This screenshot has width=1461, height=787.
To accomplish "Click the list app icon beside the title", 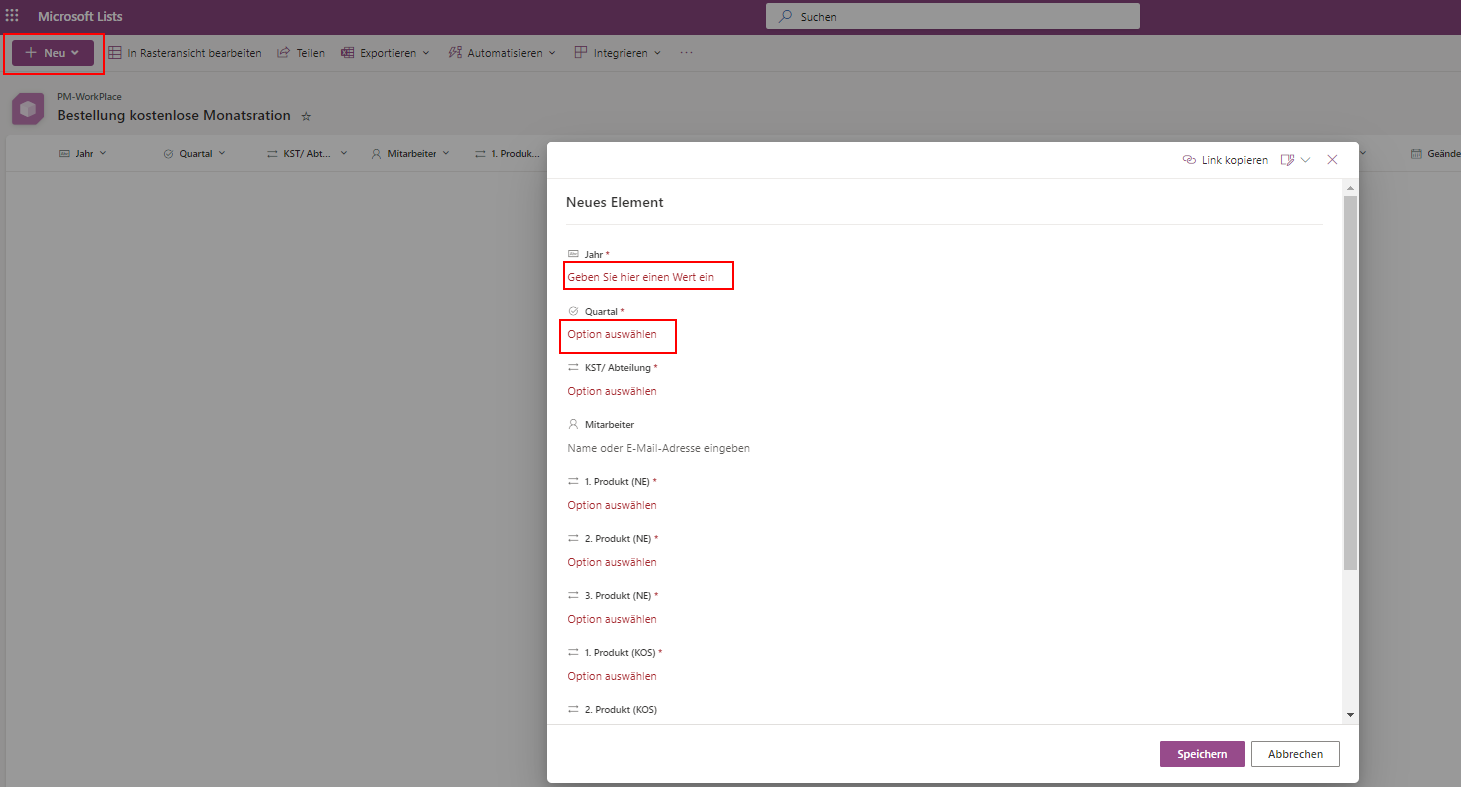I will pyautogui.click(x=27, y=108).
